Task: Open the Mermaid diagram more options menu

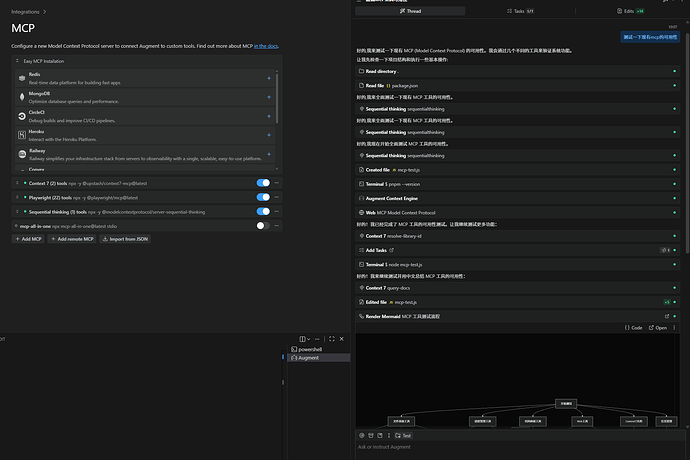Action: [674, 328]
